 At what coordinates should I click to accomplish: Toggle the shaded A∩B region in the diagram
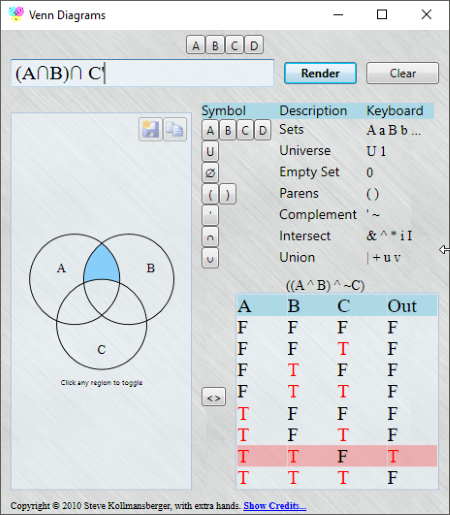pos(101,264)
